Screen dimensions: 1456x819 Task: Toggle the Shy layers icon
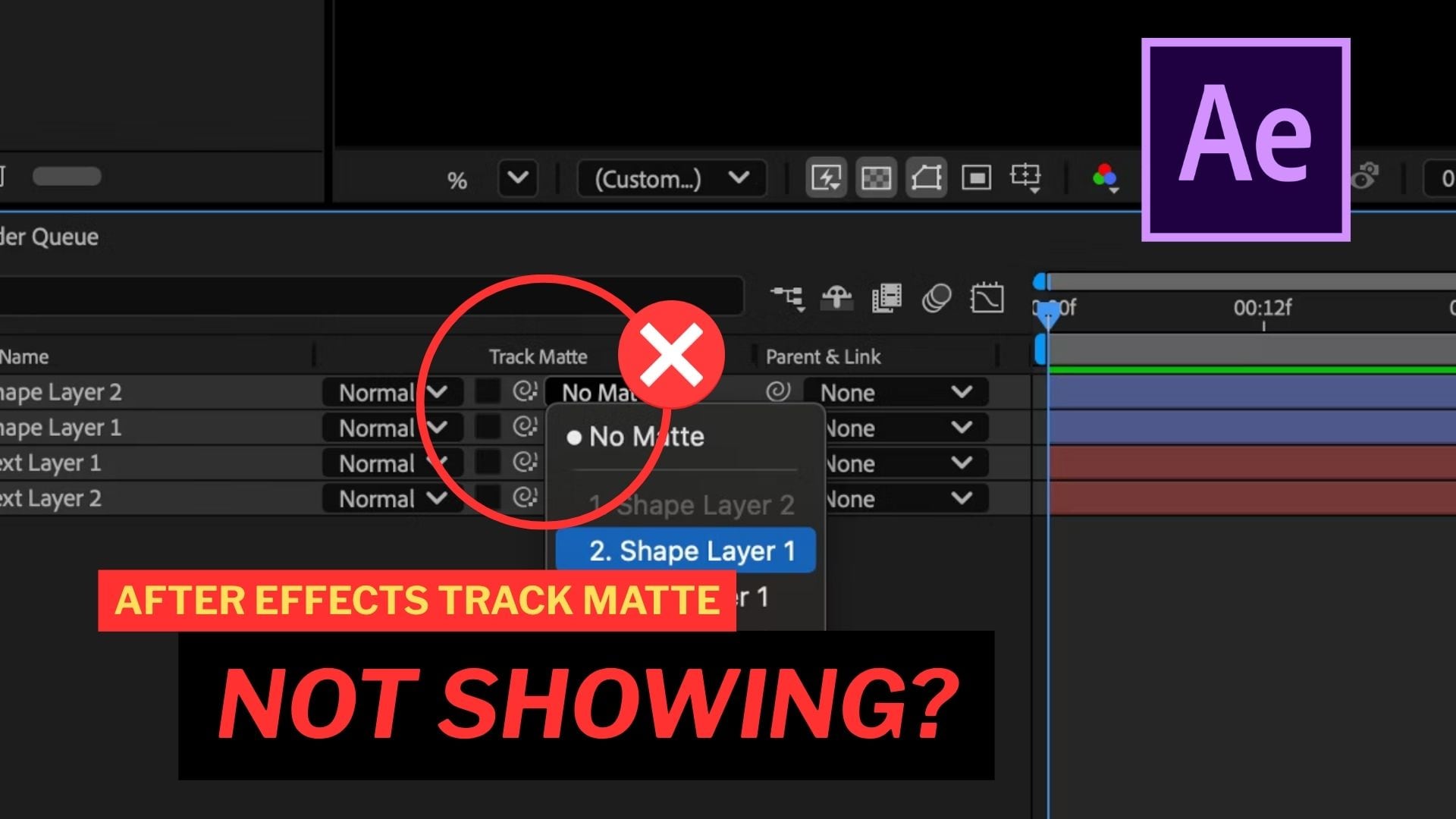click(x=837, y=297)
